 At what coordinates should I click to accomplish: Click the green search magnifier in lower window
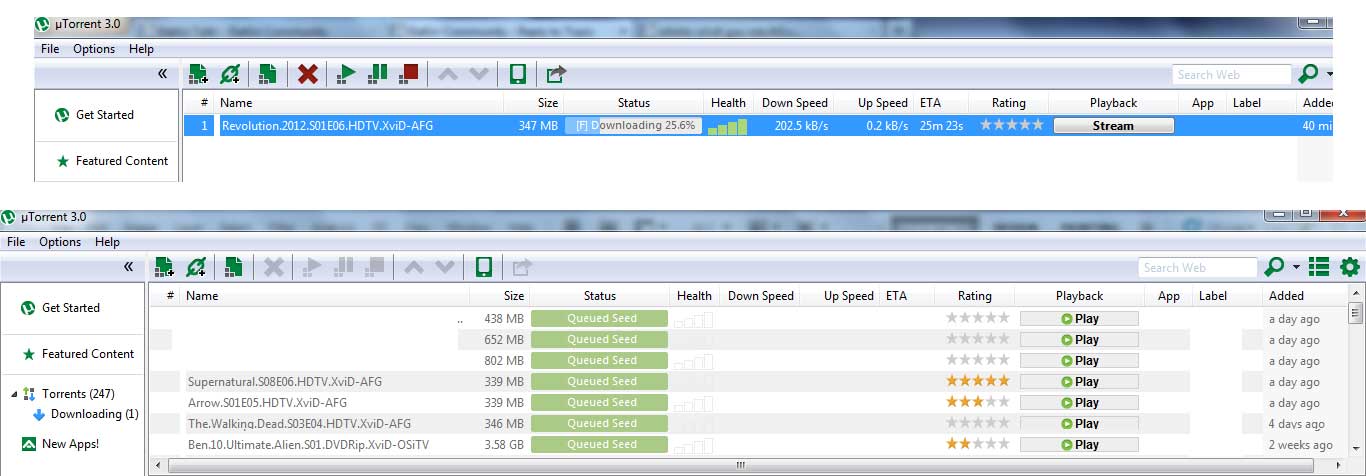[x=1274, y=267]
